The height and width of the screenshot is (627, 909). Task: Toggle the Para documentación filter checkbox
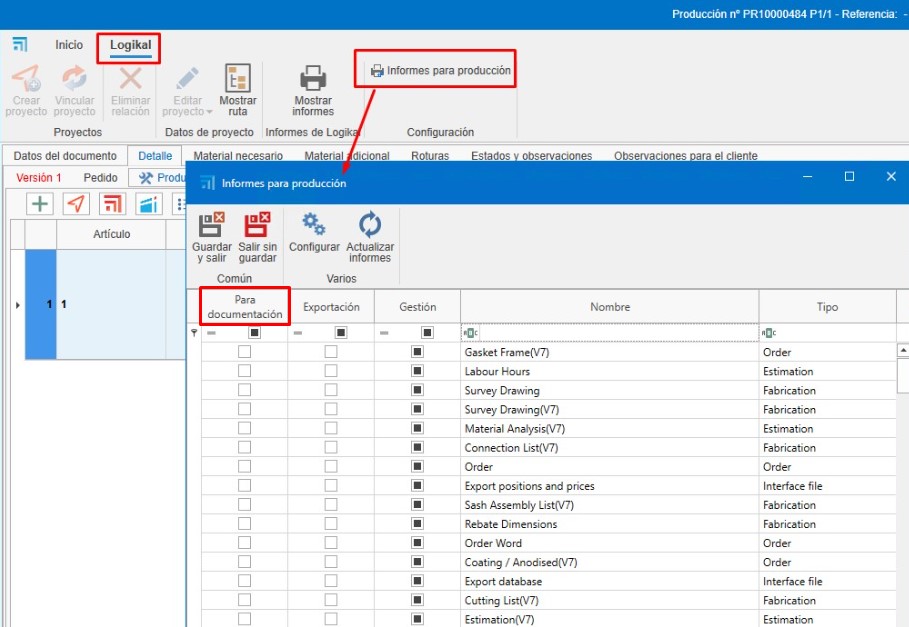point(254,333)
